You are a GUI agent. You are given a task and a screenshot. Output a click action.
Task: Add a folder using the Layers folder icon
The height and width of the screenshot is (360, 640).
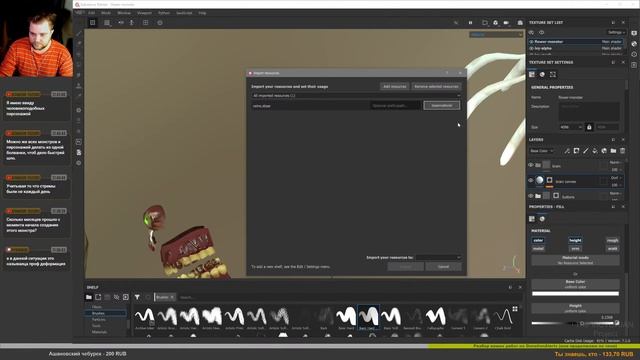(x=613, y=151)
